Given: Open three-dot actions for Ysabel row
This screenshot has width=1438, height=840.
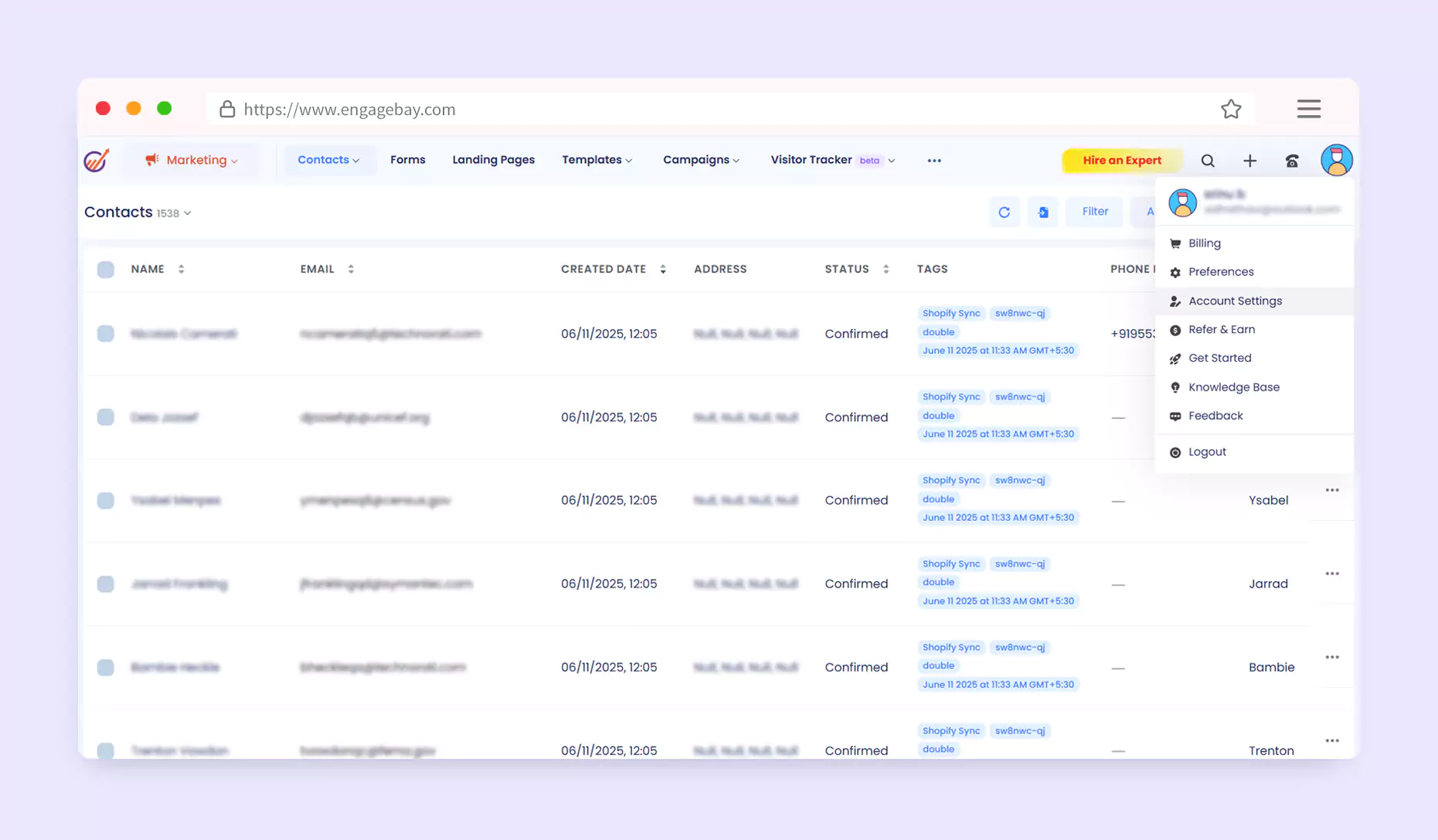Looking at the screenshot, I should 1331,491.
